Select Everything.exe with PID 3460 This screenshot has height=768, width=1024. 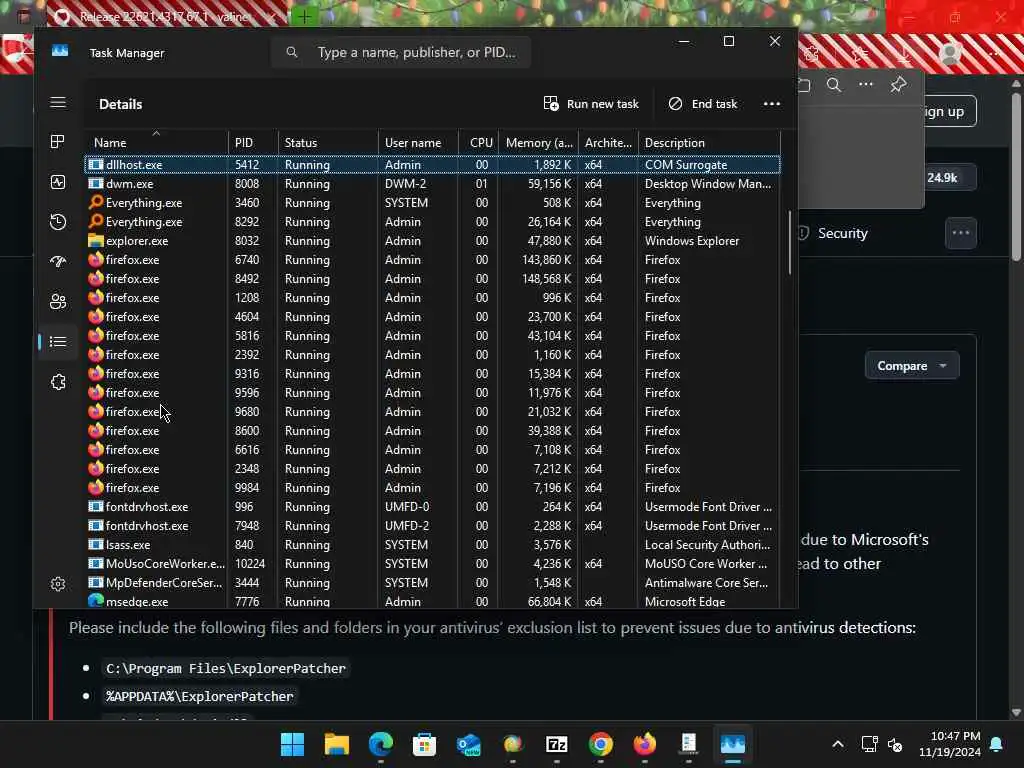(432, 202)
